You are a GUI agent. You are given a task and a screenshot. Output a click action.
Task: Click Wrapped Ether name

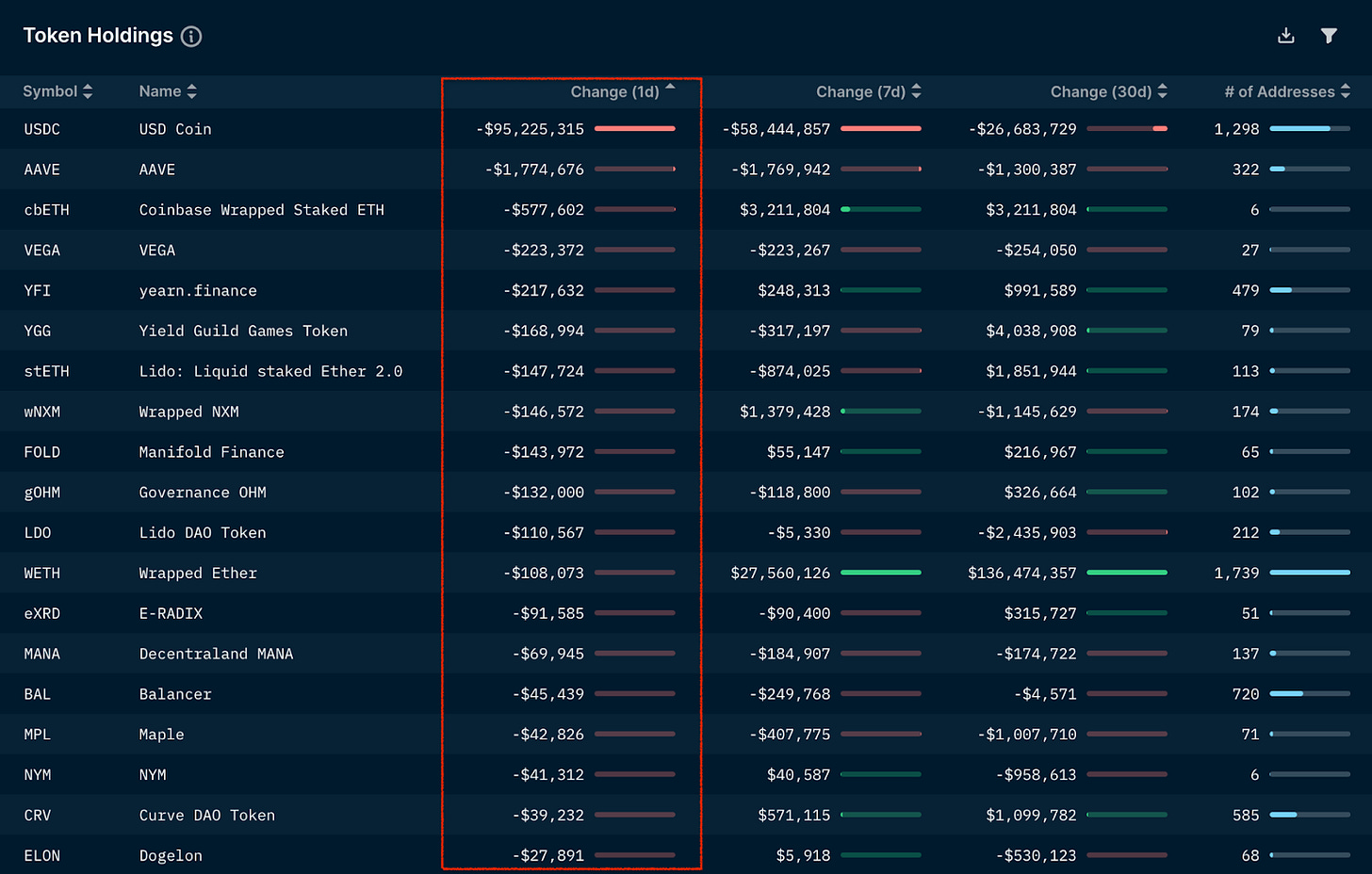(x=198, y=574)
